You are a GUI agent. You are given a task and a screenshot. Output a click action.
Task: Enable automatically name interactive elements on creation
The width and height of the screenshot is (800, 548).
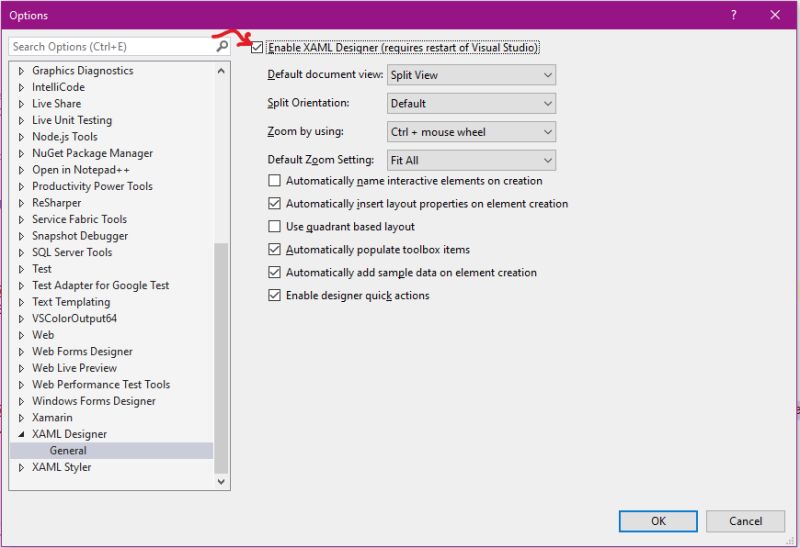[x=274, y=181]
